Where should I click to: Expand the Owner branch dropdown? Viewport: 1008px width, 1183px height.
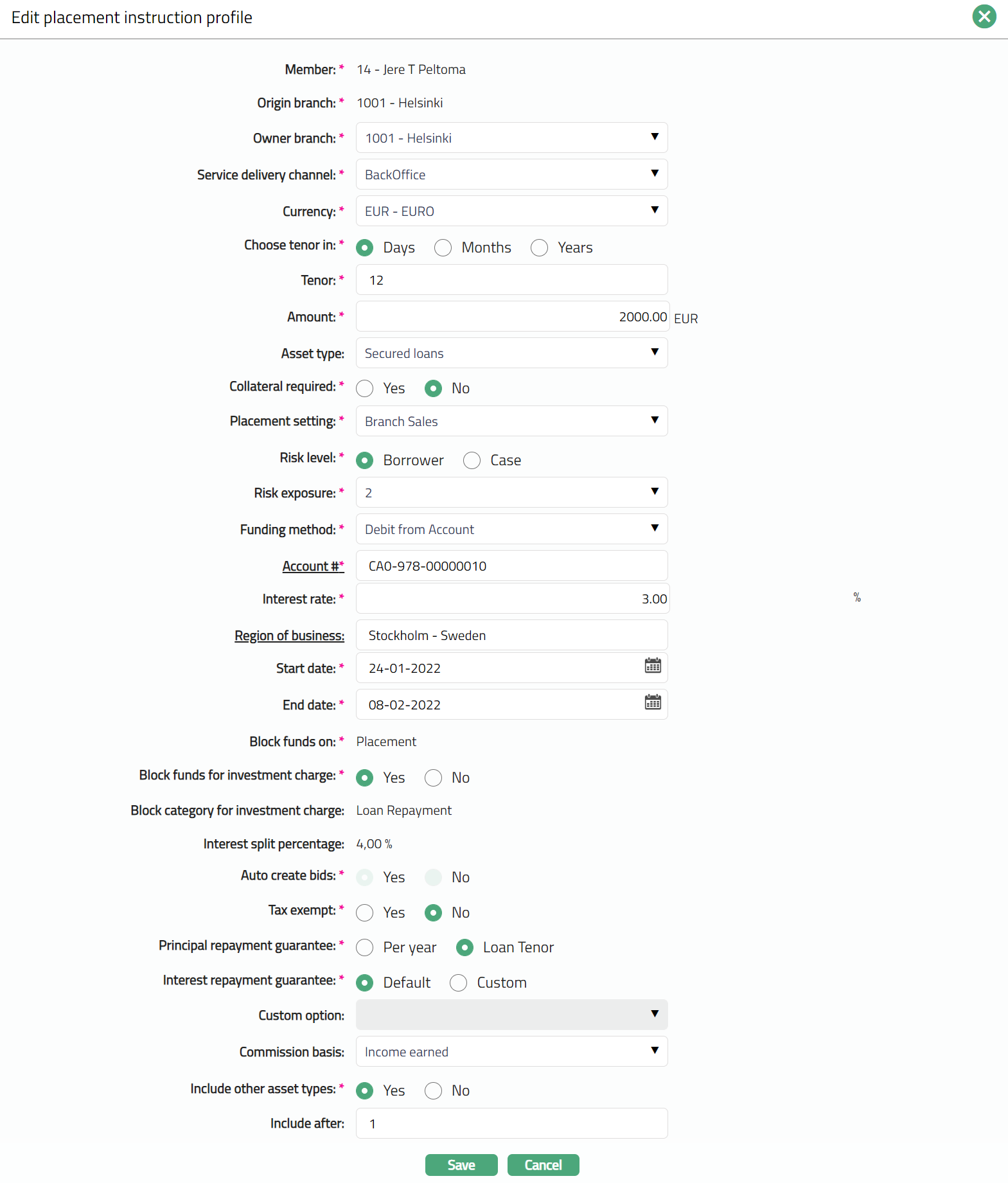point(511,138)
